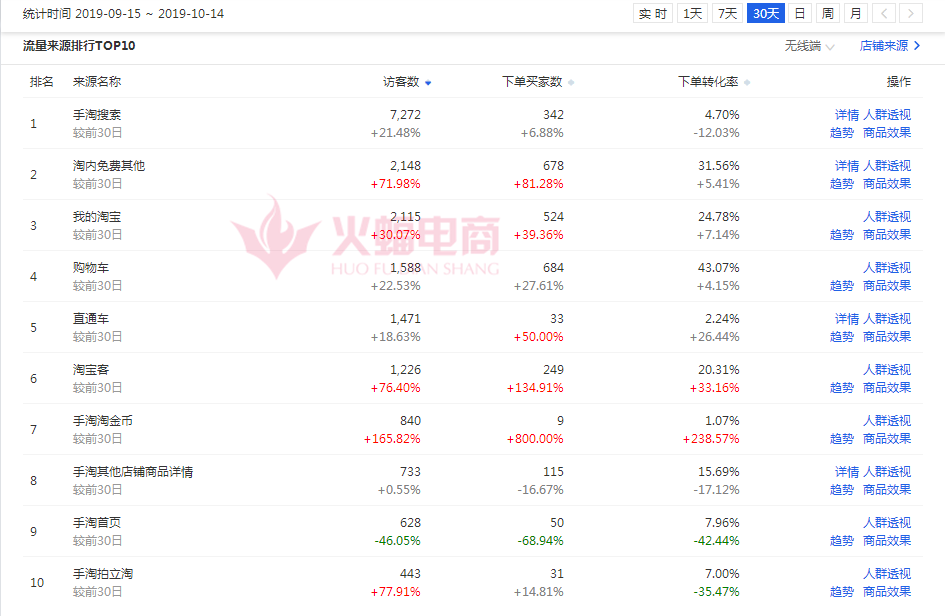View 趋势 for 淘宝客
This screenshot has width=945, height=616.
[842, 388]
